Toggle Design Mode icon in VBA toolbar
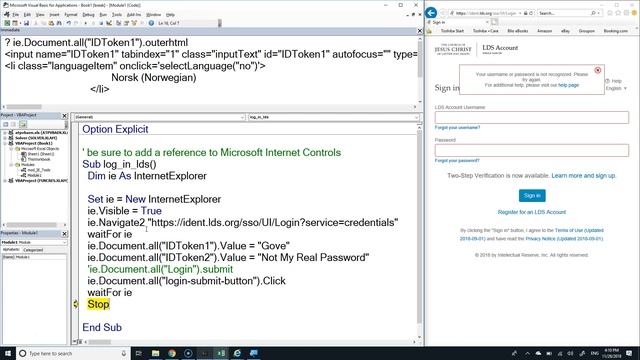The width and height of the screenshot is (640, 360). [x=109, y=23]
